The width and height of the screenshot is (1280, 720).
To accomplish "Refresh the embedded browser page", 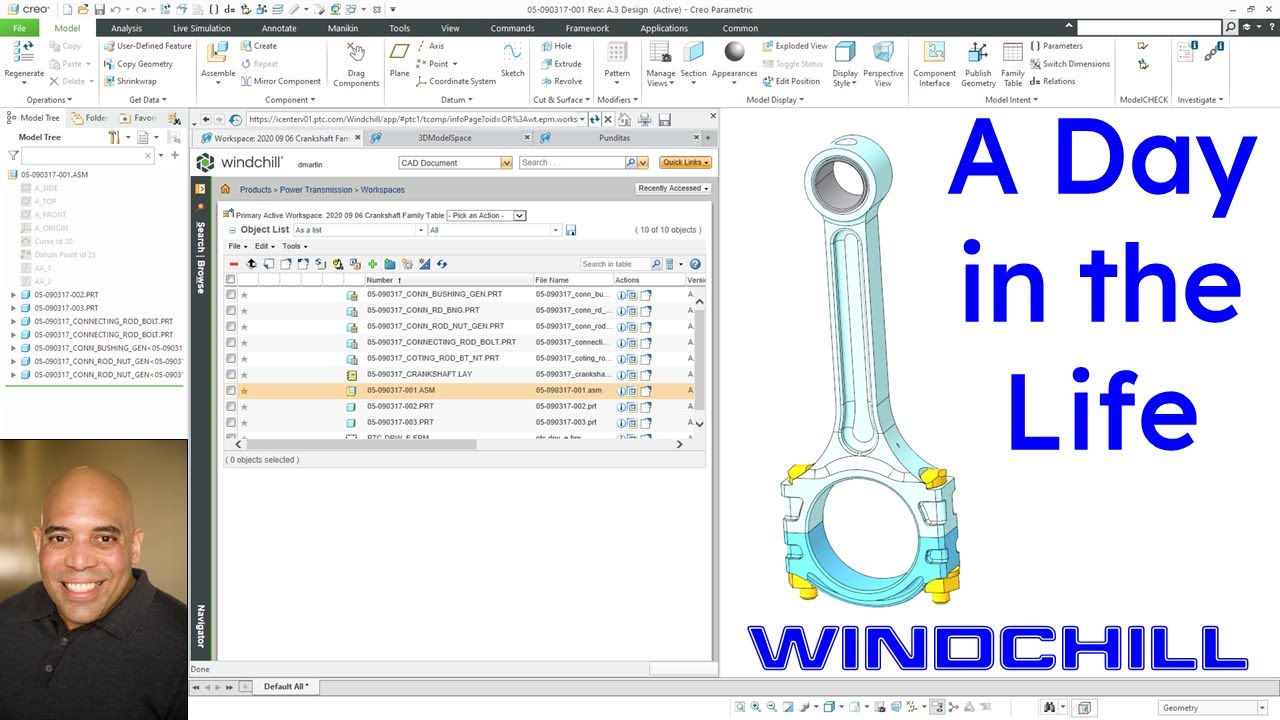I will coord(595,119).
